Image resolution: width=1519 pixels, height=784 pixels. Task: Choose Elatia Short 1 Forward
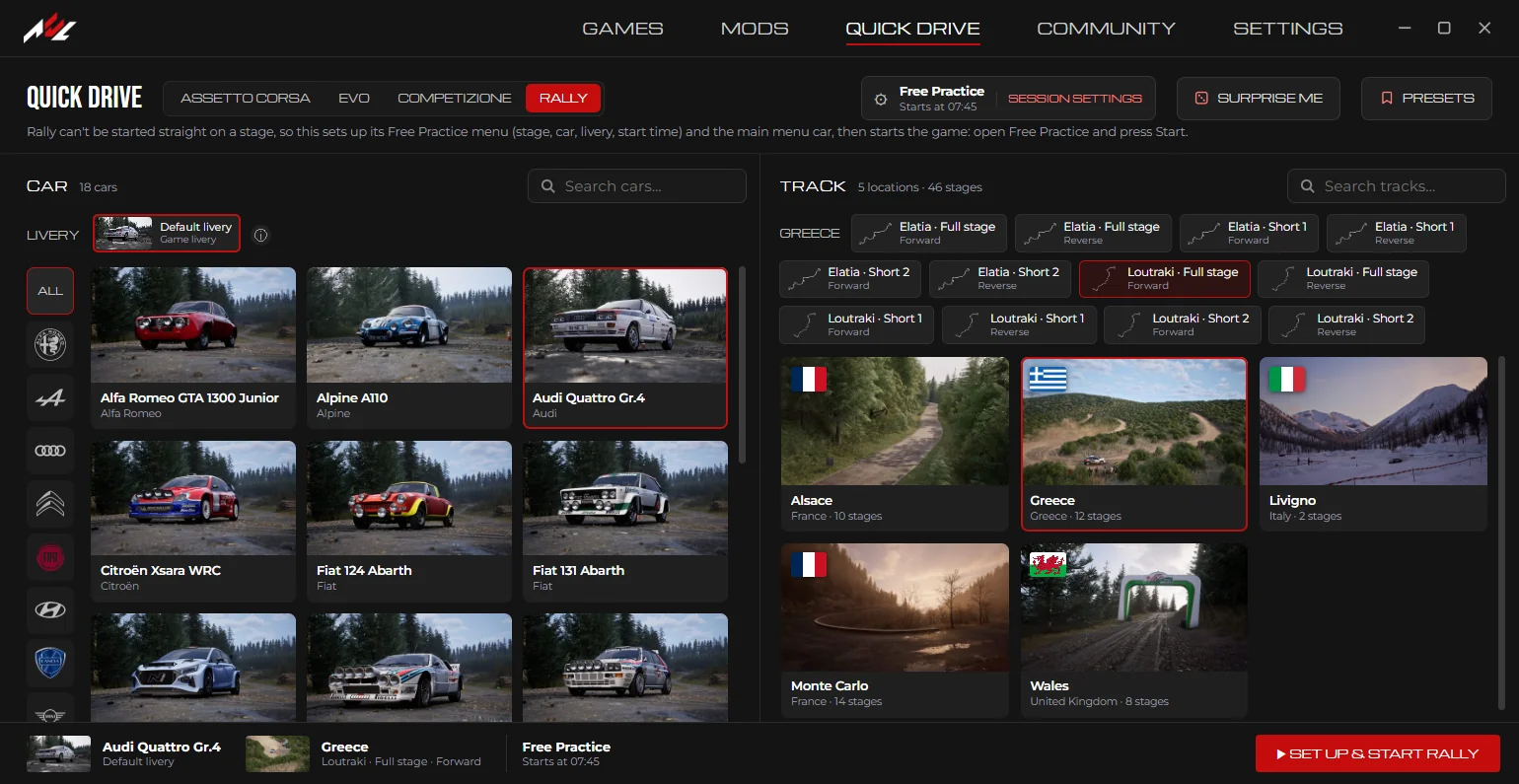coord(1249,233)
